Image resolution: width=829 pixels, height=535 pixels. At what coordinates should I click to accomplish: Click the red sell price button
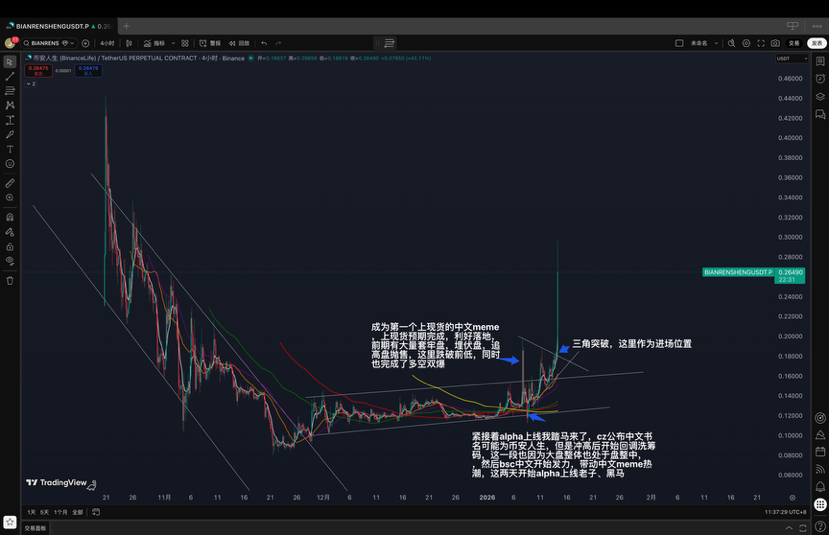(x=38, y=69)
